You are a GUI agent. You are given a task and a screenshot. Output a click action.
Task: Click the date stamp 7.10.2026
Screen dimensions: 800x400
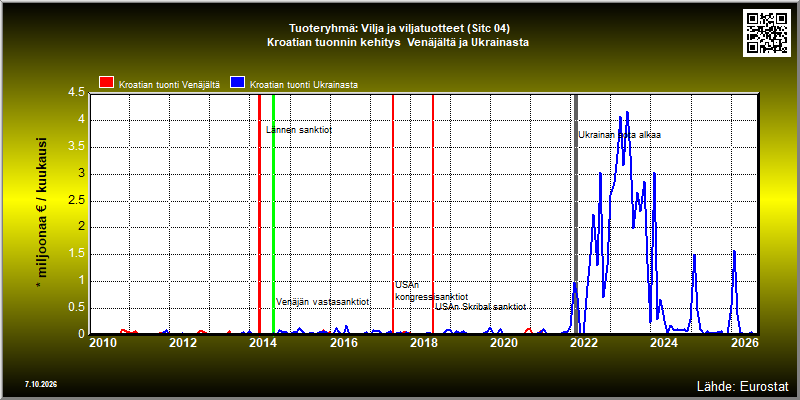point(41,384)
